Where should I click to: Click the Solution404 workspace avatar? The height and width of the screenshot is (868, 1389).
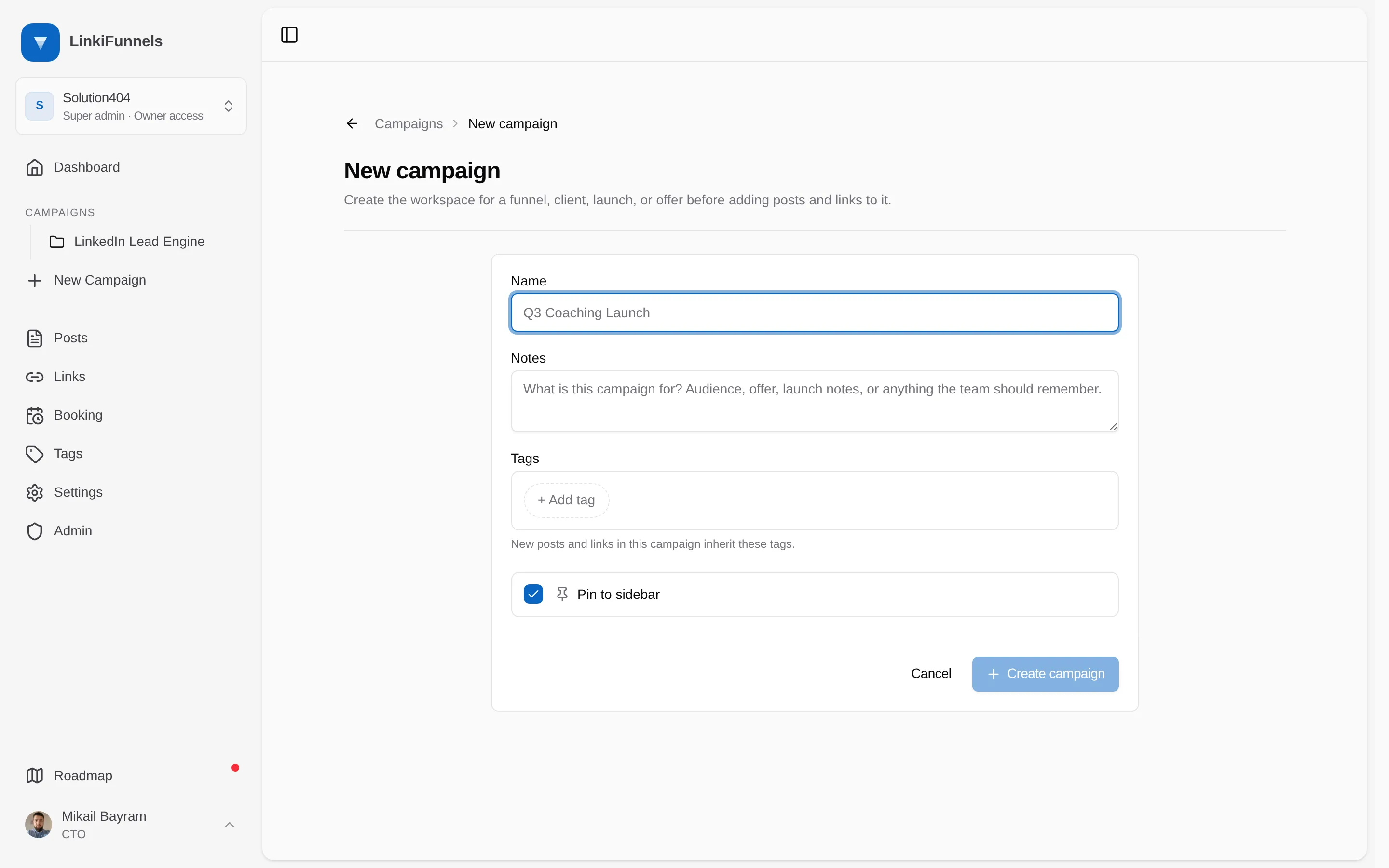tap(40, 106)
